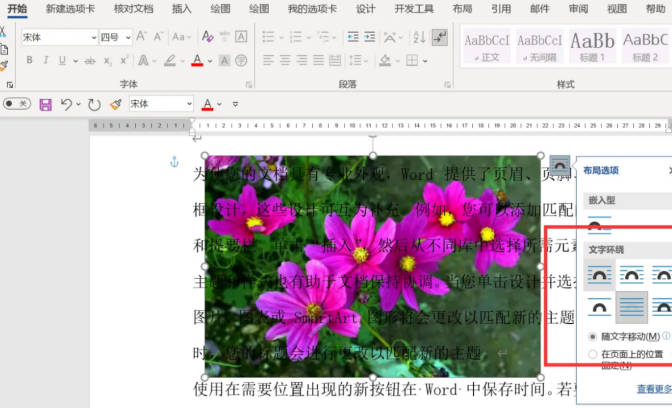Expand the numbering list dropdown

309,37
